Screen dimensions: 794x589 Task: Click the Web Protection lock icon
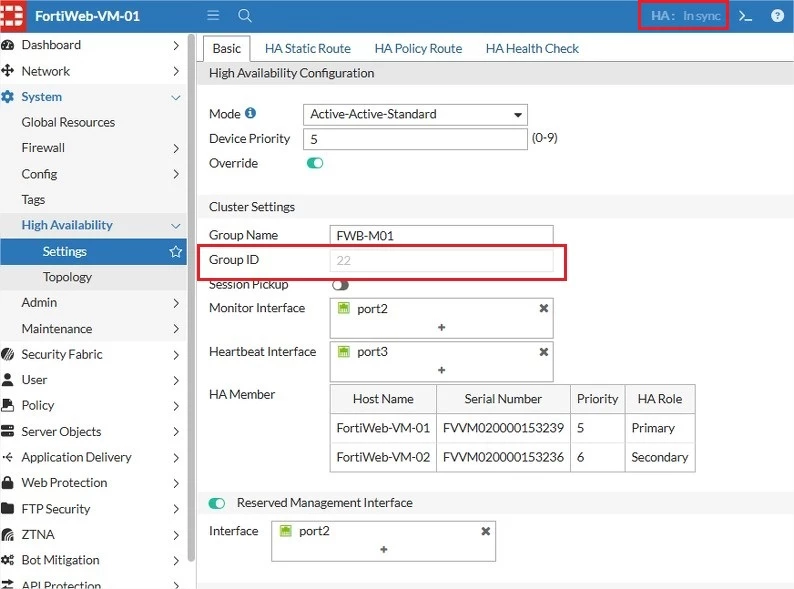click(8, 482)
